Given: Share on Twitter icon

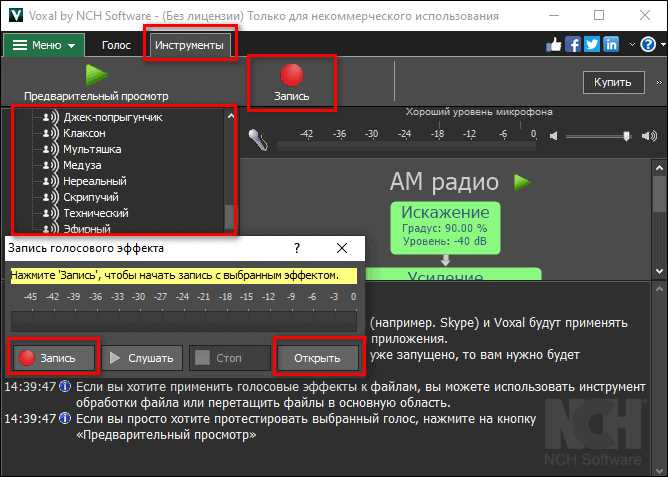Looking at the screenshot, I should 592,44.
